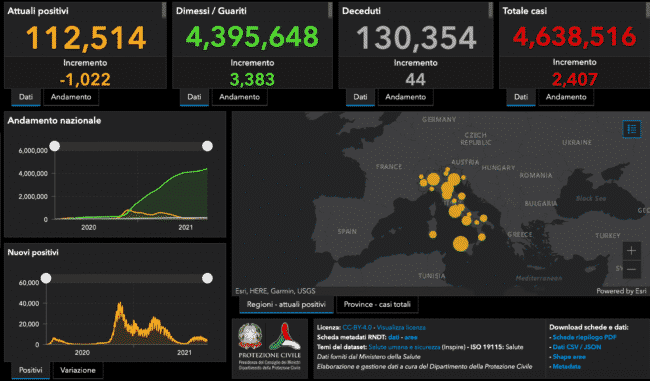Open the Visualizza licenza link
Viewport: 650px width, 381px height.
(401, 328)
